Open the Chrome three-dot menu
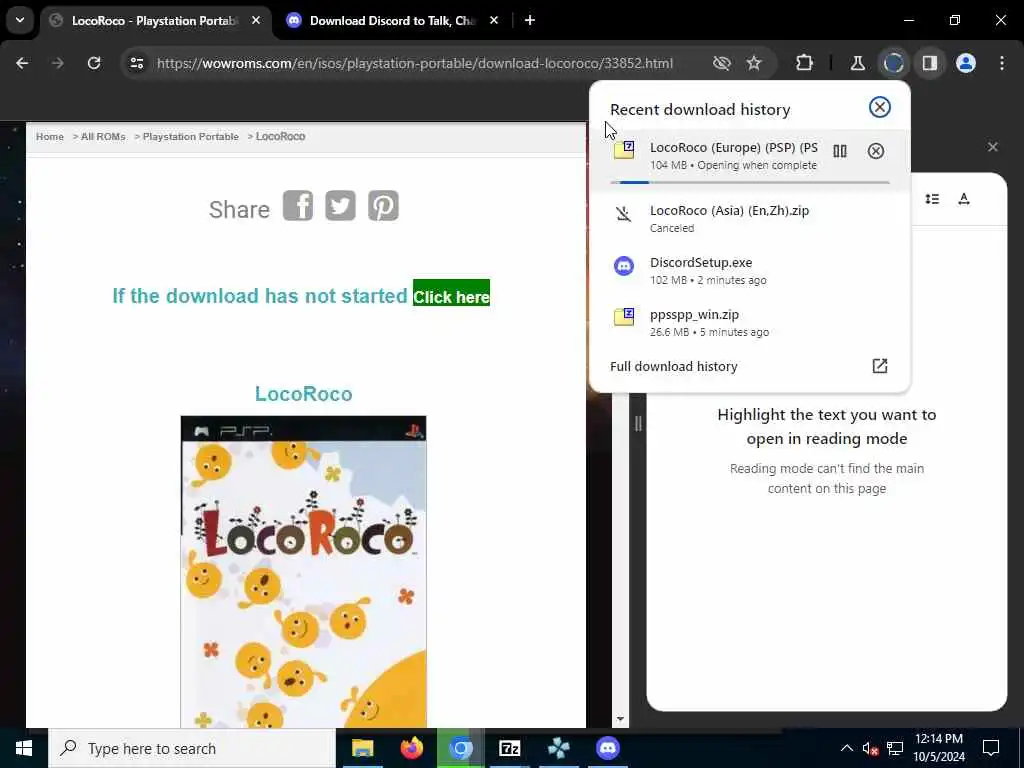This screenshot has width=1024, height=768. click(1002, 63)
